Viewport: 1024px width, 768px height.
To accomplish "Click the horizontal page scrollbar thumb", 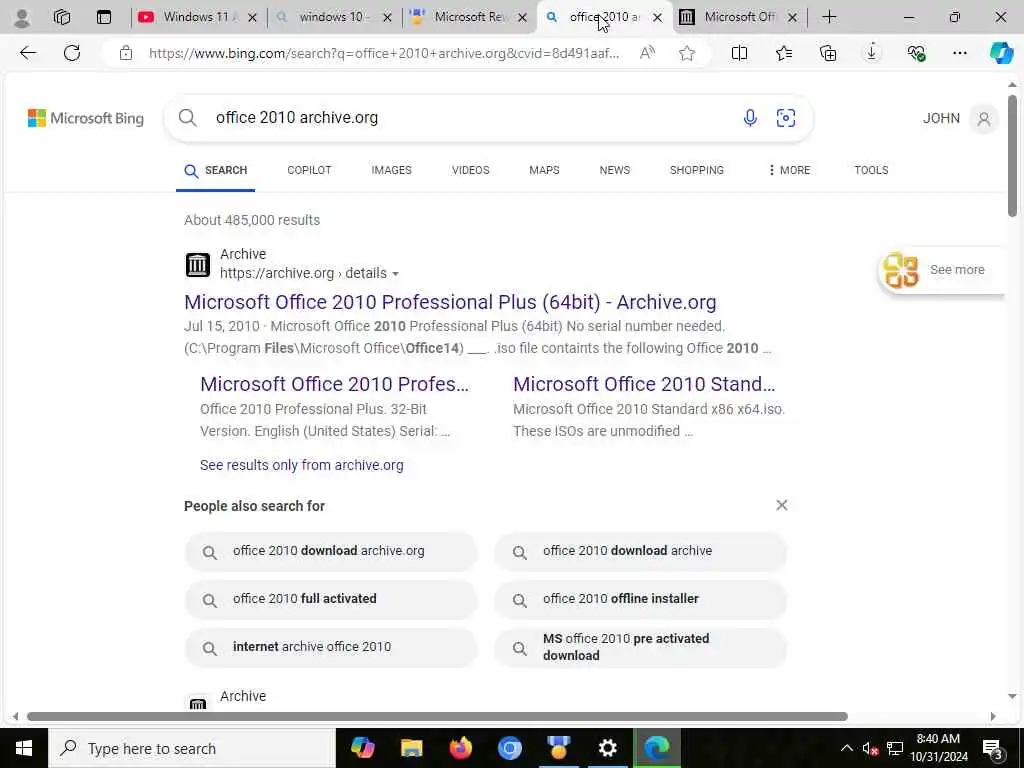I will coord(437,716).
